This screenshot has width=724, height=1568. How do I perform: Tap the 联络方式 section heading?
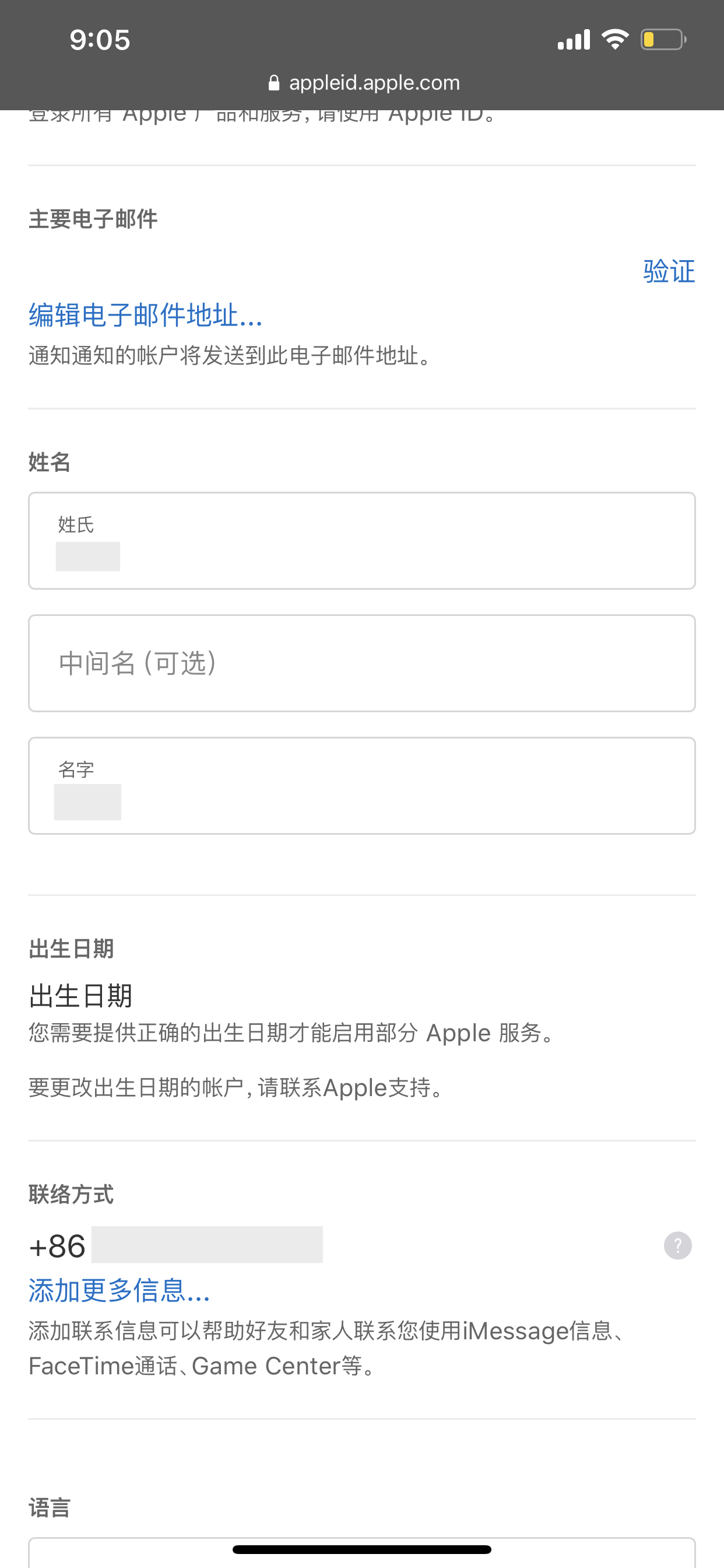click(71, 1194)
